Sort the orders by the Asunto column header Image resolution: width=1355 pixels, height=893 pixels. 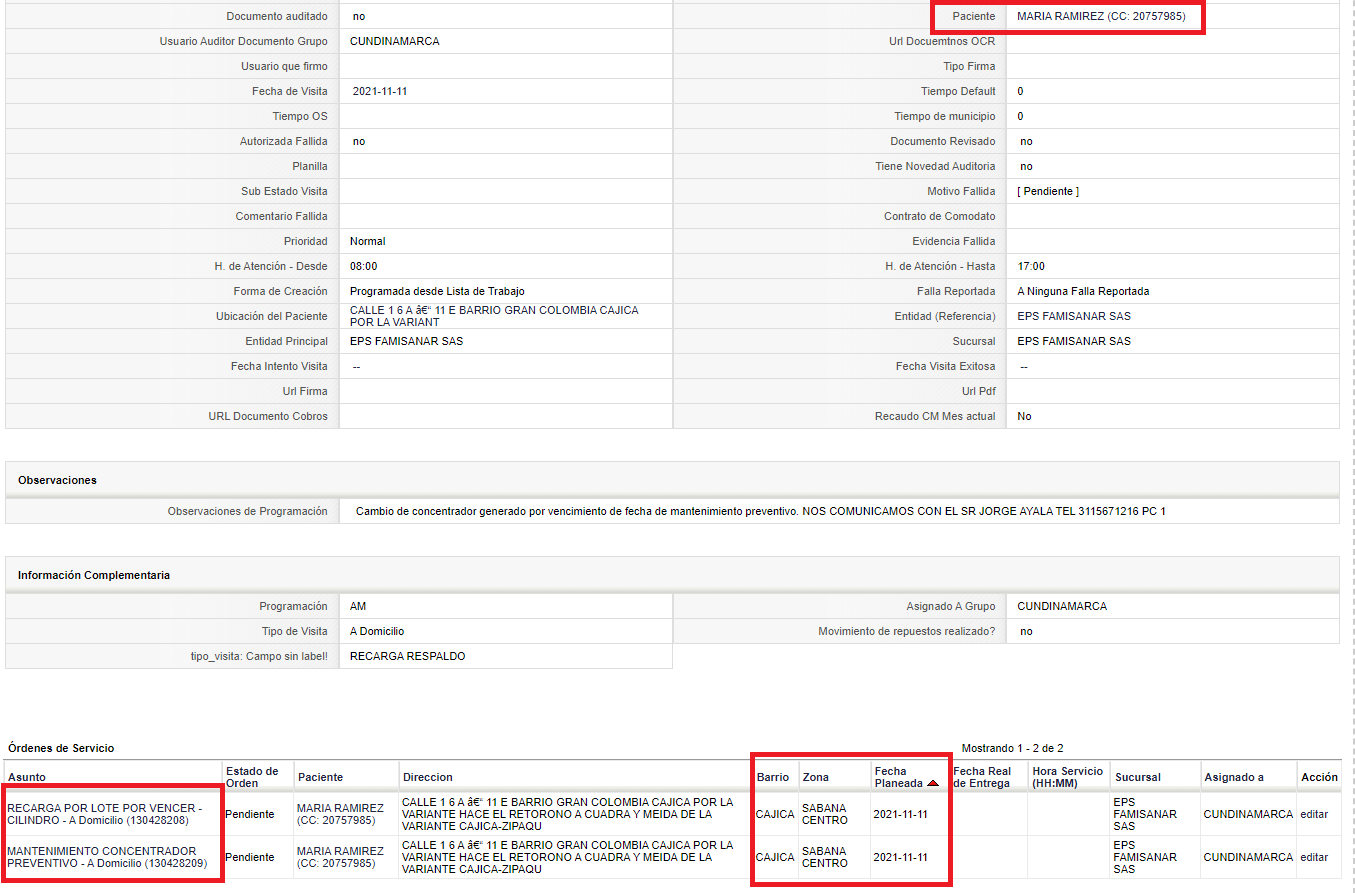(x=27, y=777)
